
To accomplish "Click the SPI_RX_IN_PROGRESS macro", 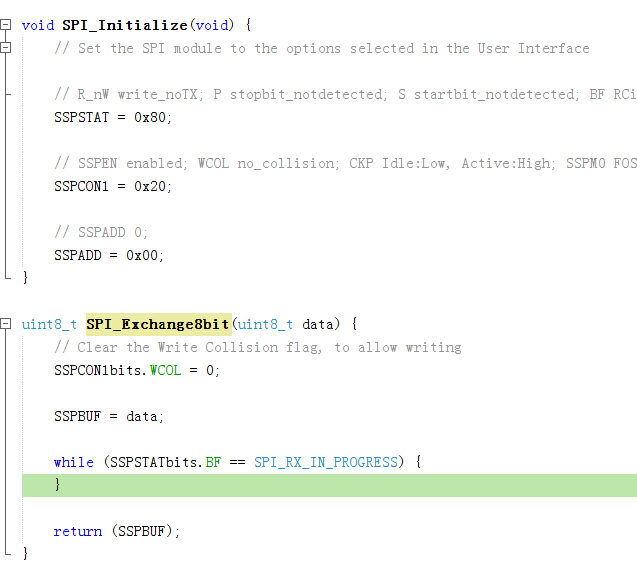I will [x=326, y=462].
